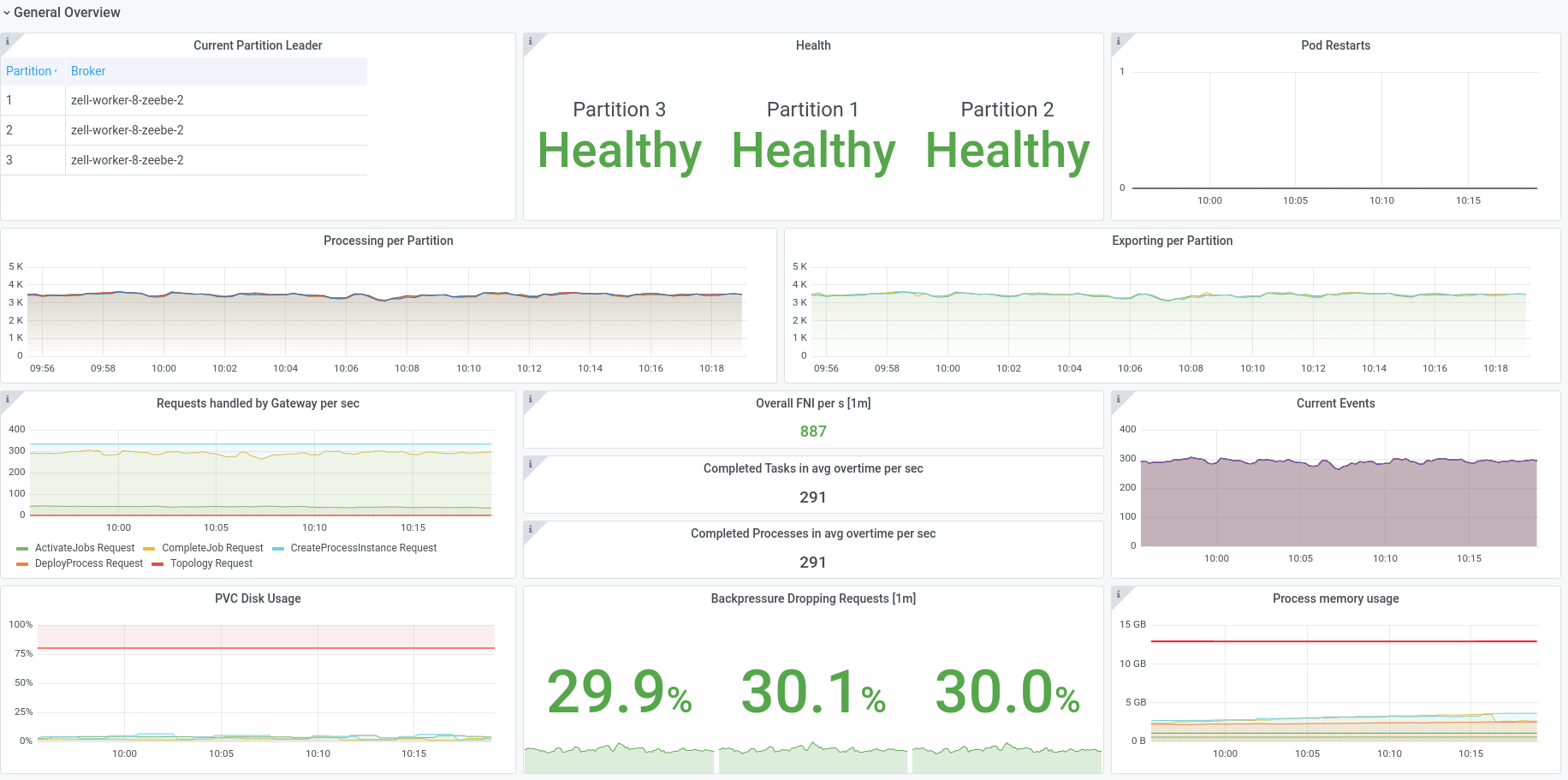Click the 30.1% backpressure stat

[813, 692]
